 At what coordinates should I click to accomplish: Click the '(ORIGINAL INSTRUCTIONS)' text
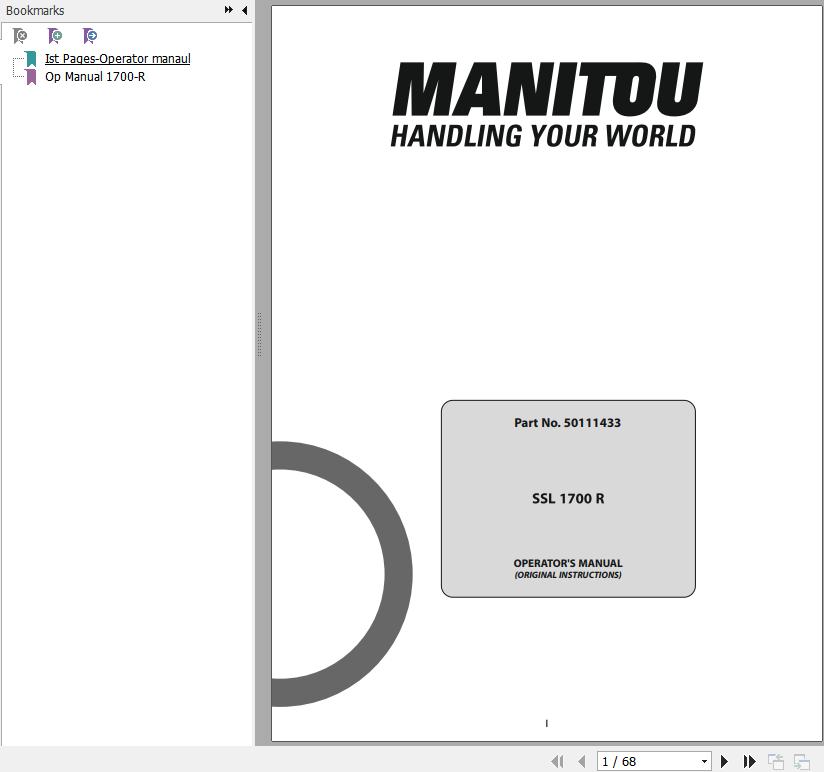[568, 575]
